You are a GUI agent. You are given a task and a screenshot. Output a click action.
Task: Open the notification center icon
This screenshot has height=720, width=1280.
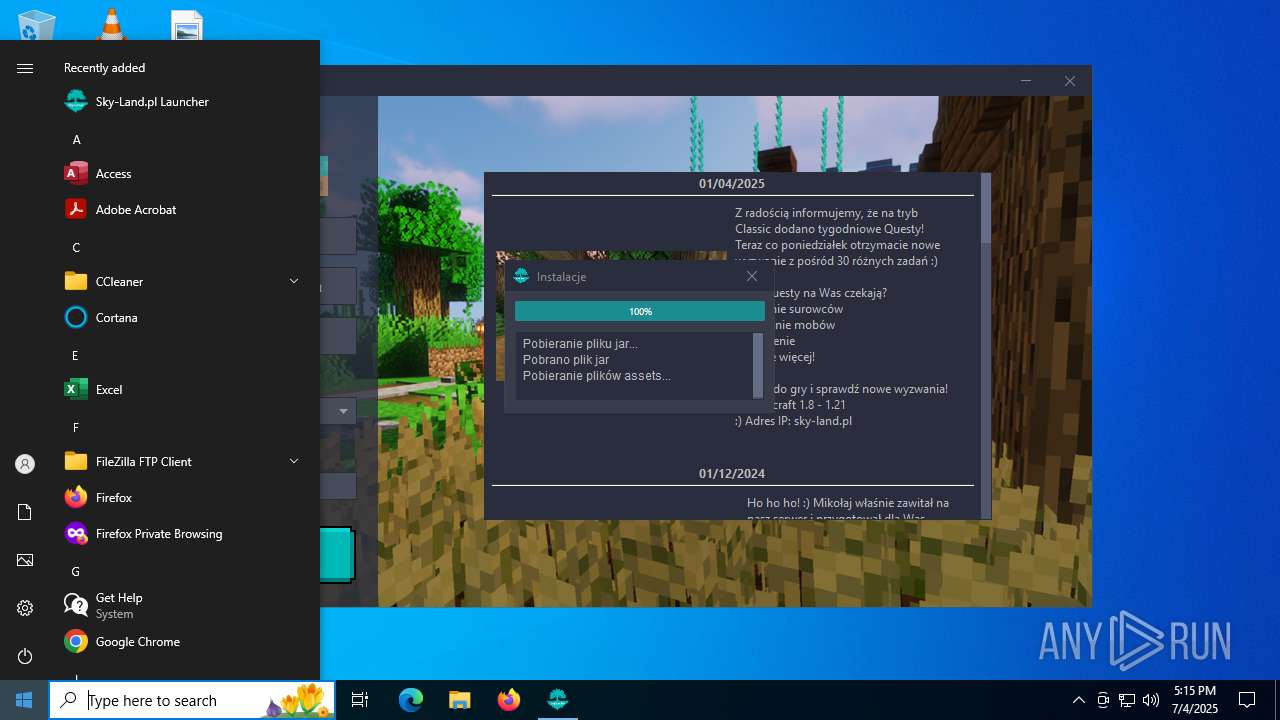click(x=1247, y=700)
